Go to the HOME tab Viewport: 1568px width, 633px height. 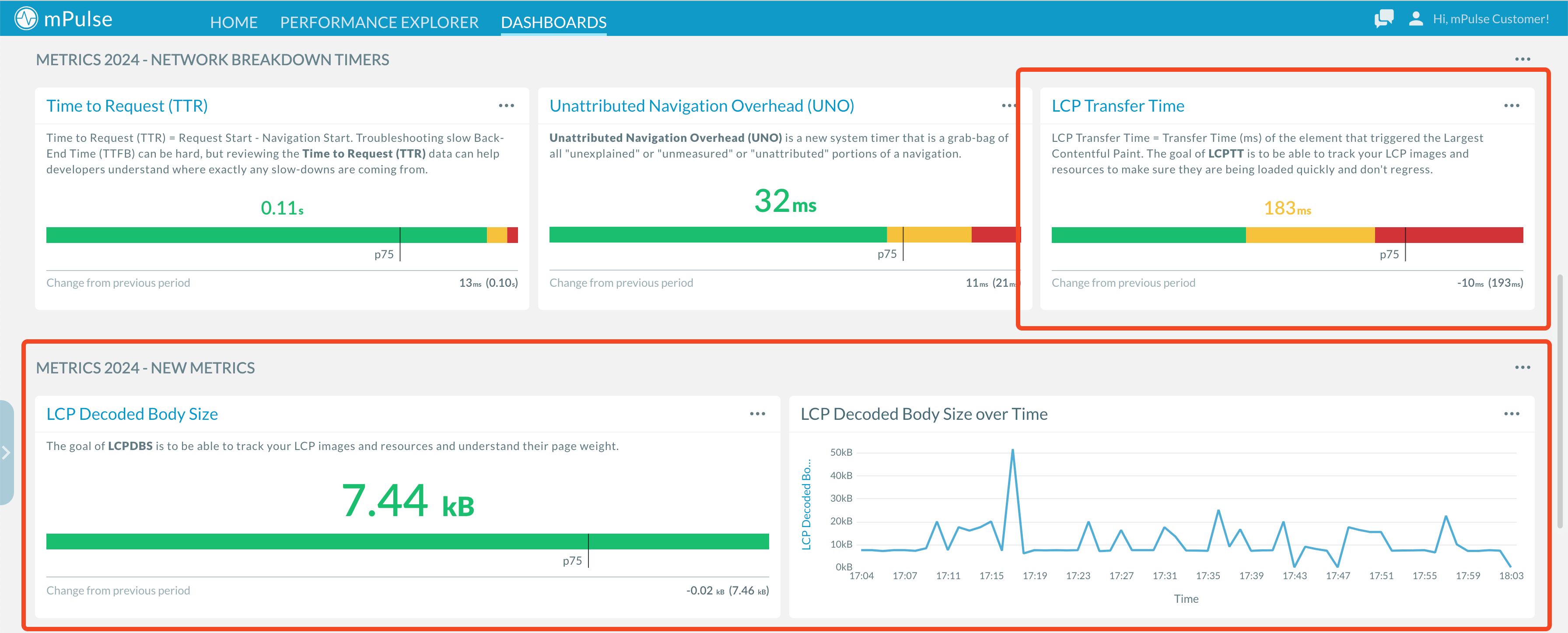pos(234,22)
